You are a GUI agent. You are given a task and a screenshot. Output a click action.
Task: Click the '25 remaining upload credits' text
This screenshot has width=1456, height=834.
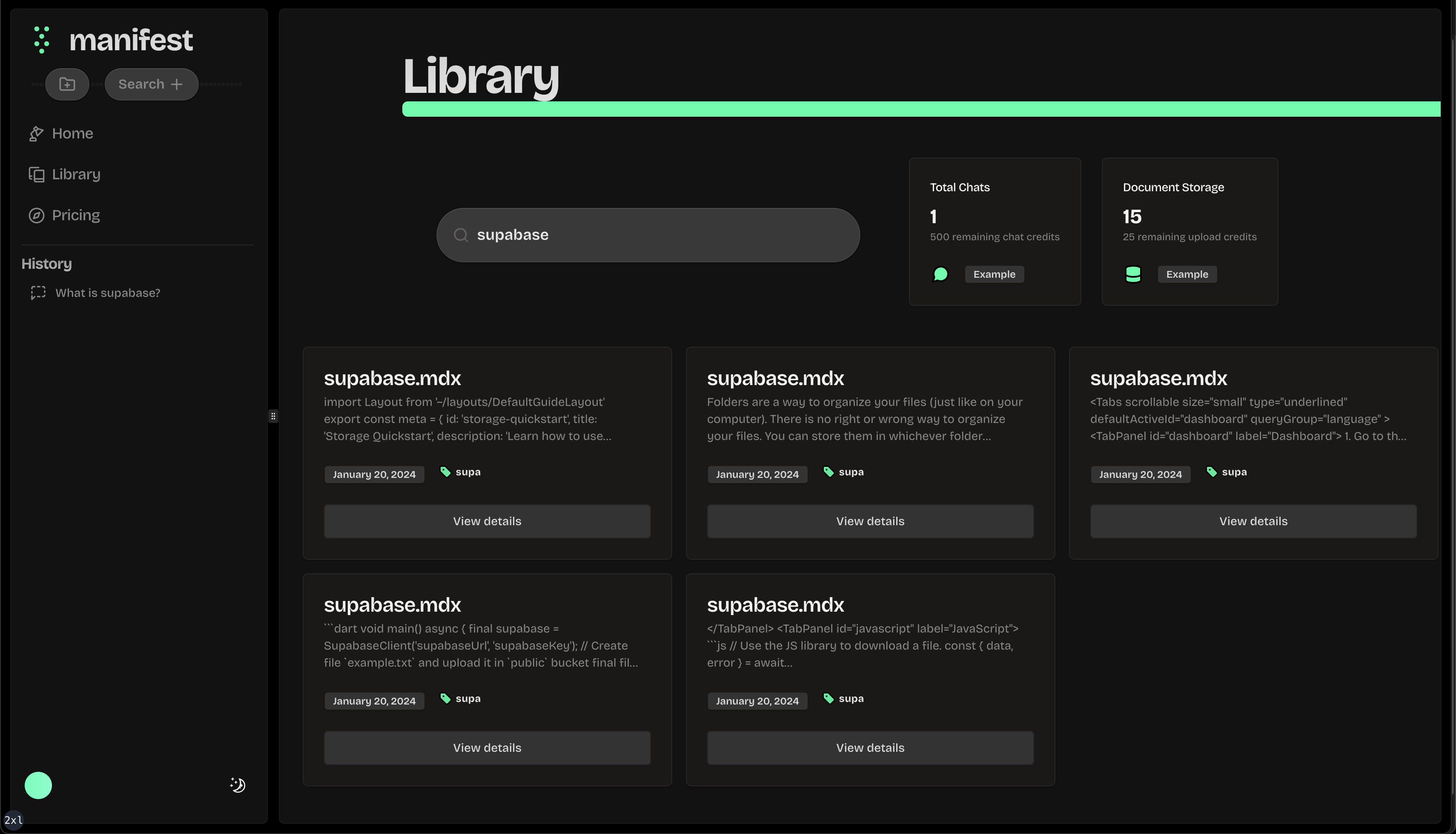pos(1189,236)
